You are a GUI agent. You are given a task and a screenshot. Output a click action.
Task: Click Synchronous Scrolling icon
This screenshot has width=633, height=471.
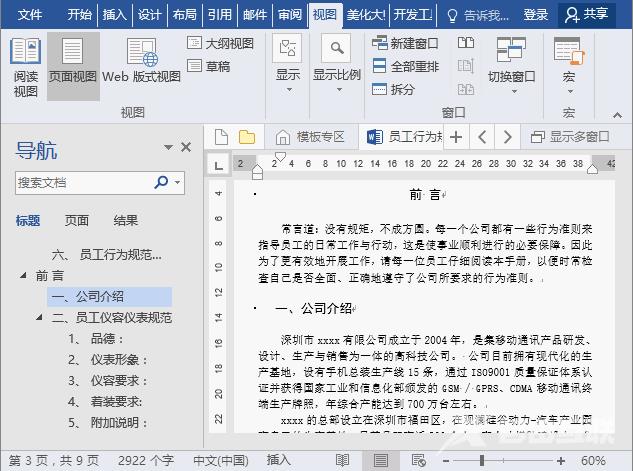point(466,66)
